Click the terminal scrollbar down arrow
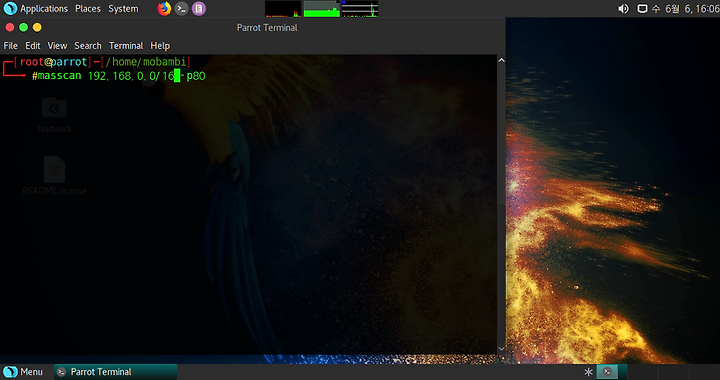This screenshot has height=380, width=720. coord(501,348)
